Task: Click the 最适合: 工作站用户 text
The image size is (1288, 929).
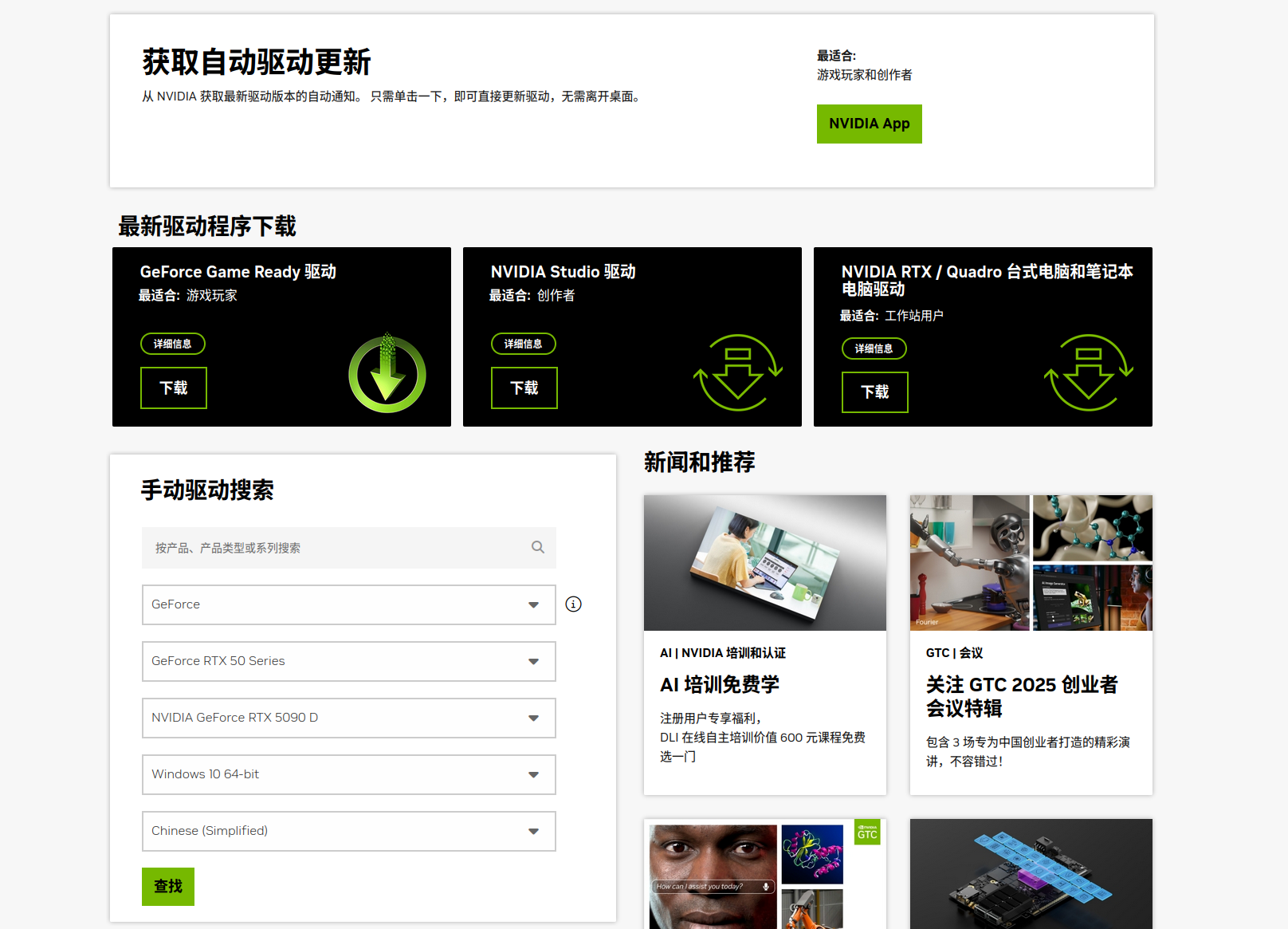Action: click(891, 316)
